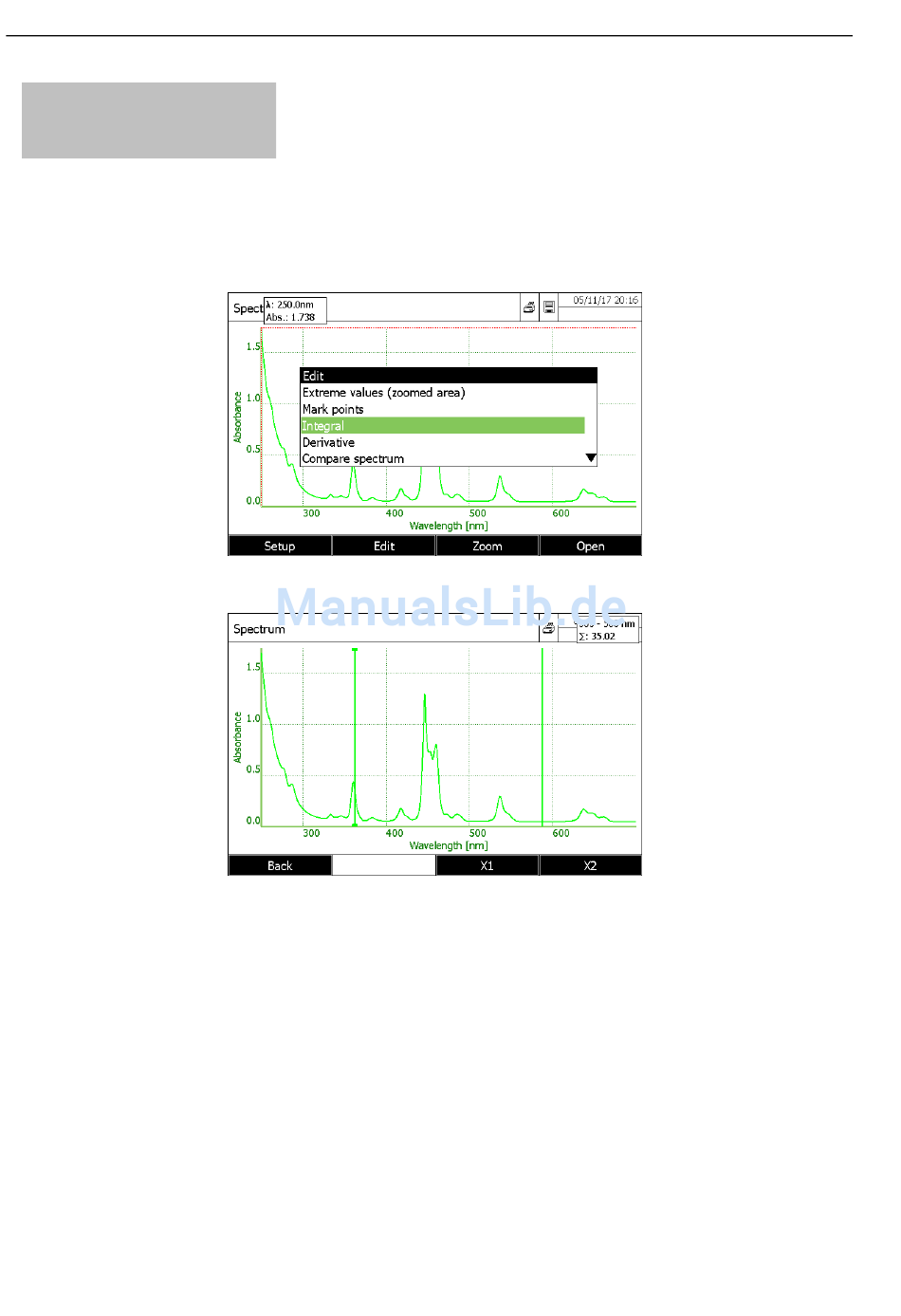Click 'Absorbance' axis label in the lower plot
901x1316 pixels.
pos(238,738)
